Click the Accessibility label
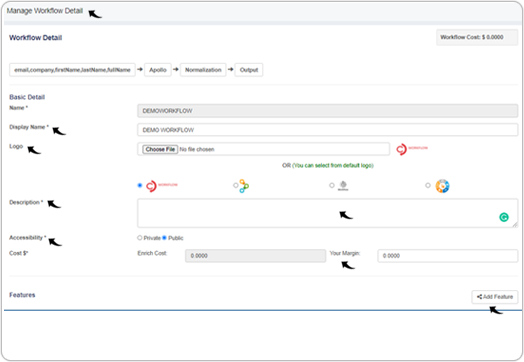This screenshot has width=524, height=362. (x=28, y=238)
